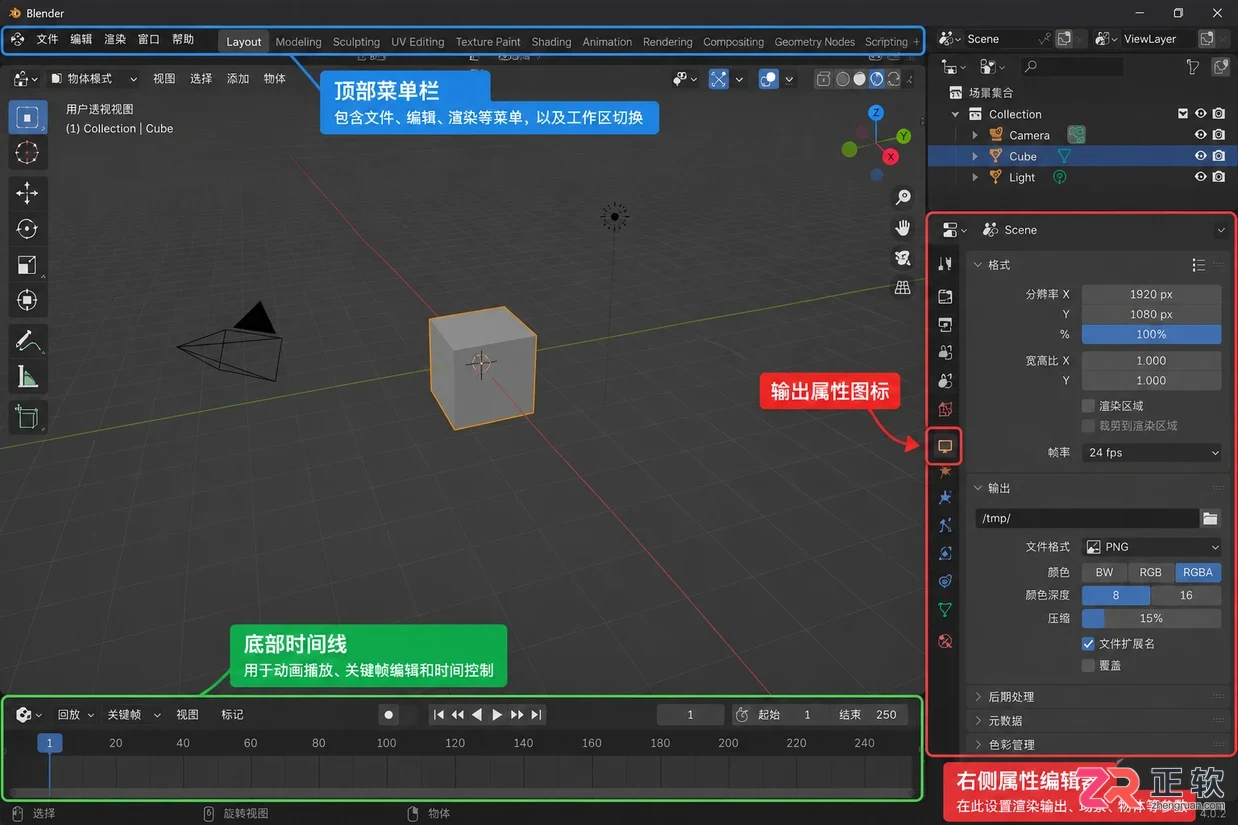Image resolution: width=1238 pixels, height=825 pixels.
Task: Open the monitor-shaped Output properties tab
Action: (x=945, y=445)
